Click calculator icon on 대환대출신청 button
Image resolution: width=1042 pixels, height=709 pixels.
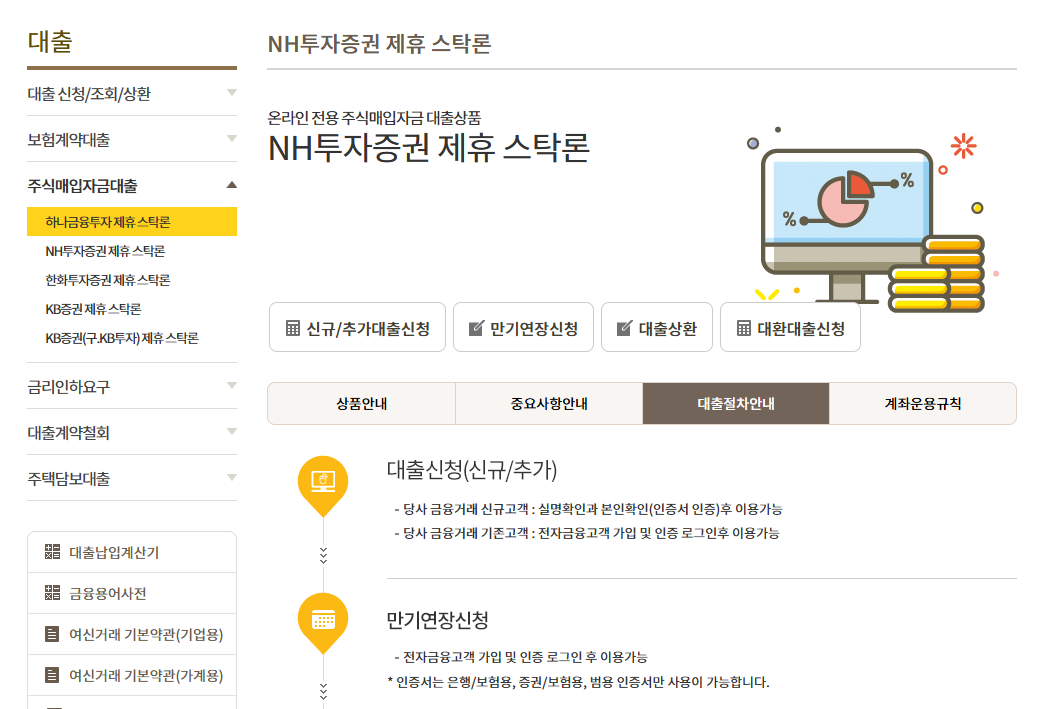(x=744, y=328)
